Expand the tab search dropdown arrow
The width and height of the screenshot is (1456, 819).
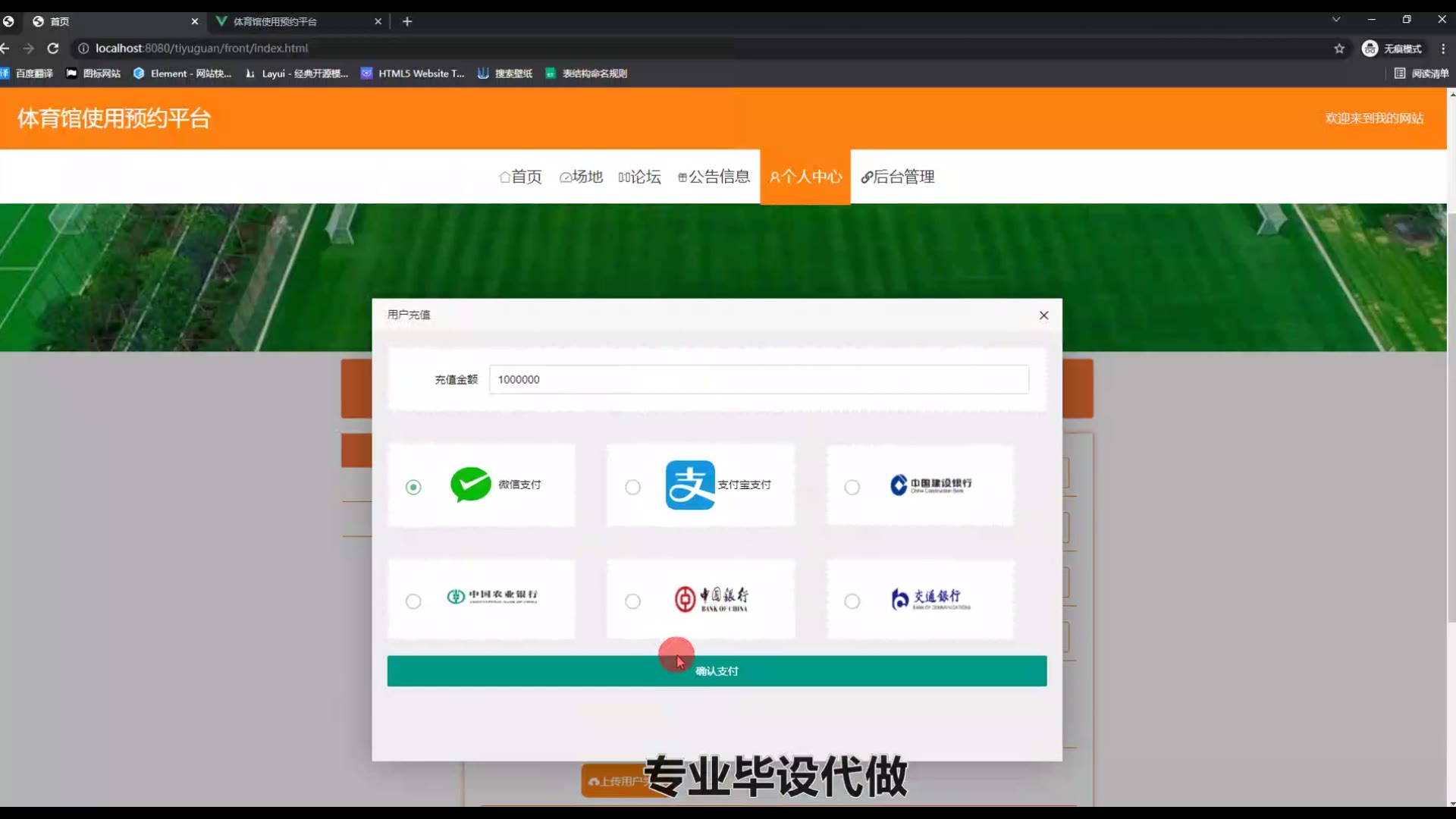point(1336,20)
